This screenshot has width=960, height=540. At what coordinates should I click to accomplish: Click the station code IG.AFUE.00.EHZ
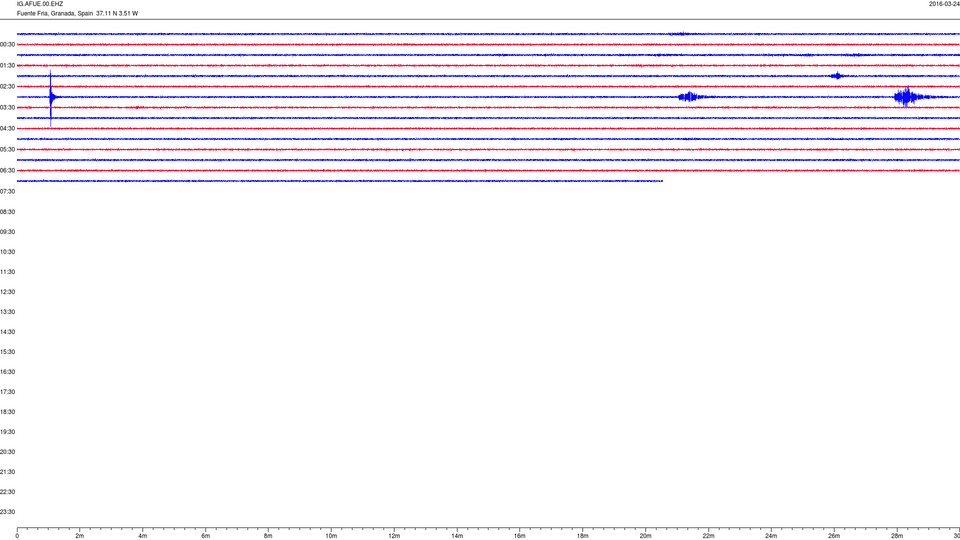pos(40,4)
